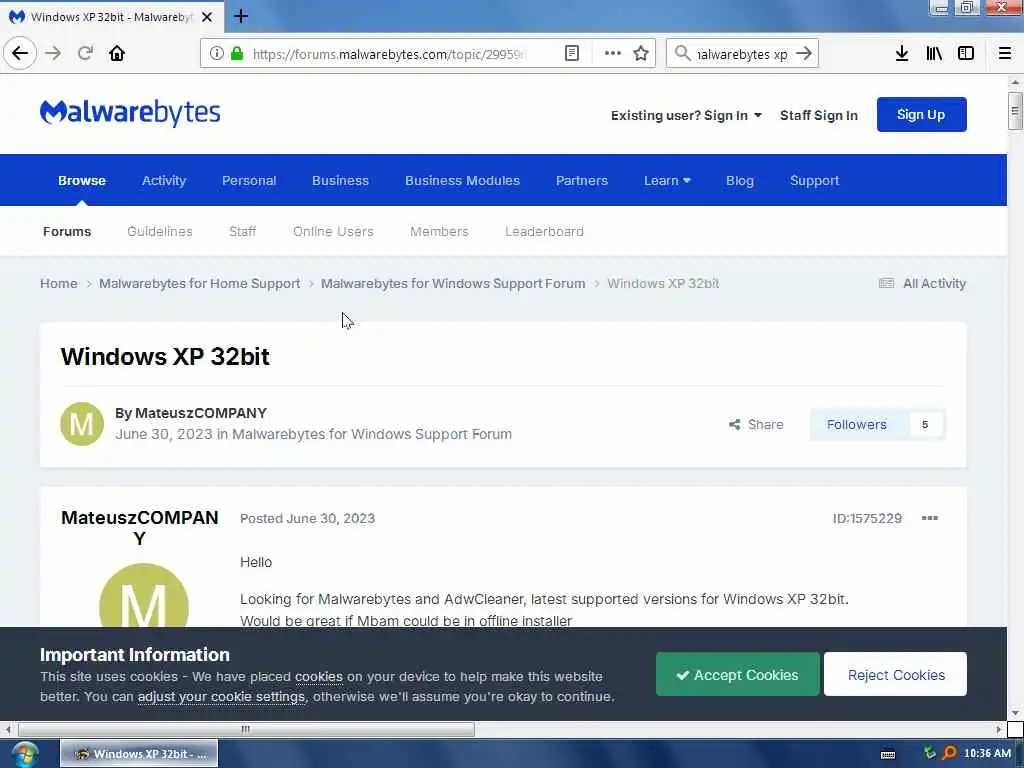Reload the page with the refresh icon
The height and width of the screenshot is (768, 1024).
[85, 53]
